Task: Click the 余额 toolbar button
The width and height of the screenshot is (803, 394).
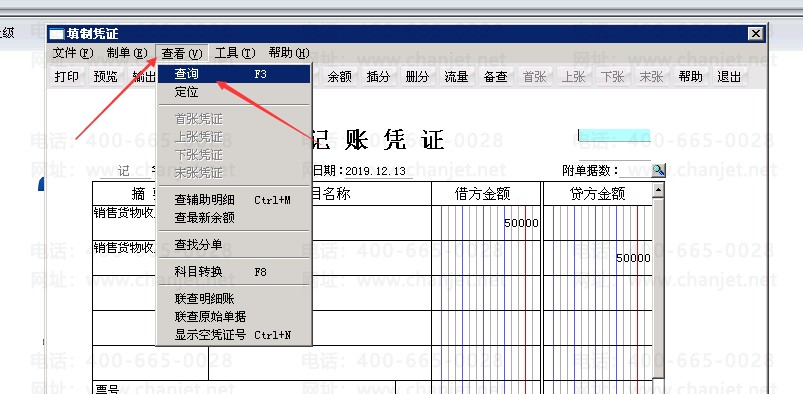Action: click(x=340, y=77)
